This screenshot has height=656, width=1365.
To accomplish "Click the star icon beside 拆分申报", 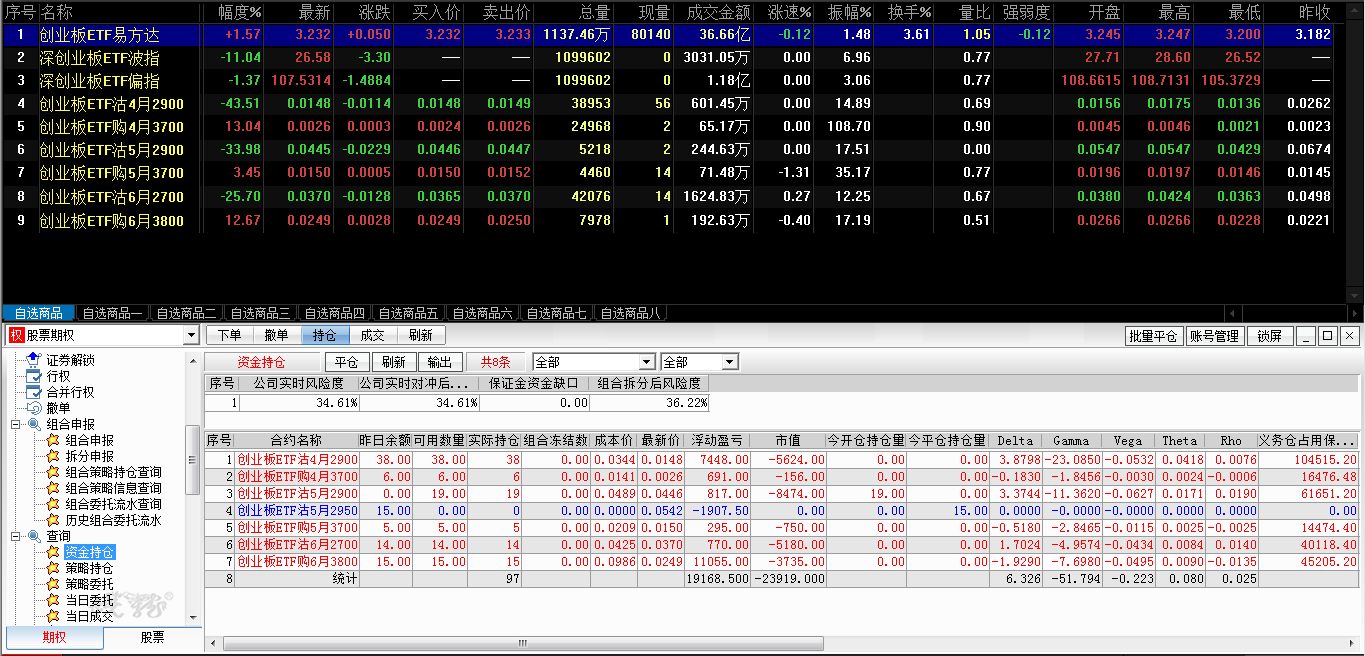I will click(53, 456).
